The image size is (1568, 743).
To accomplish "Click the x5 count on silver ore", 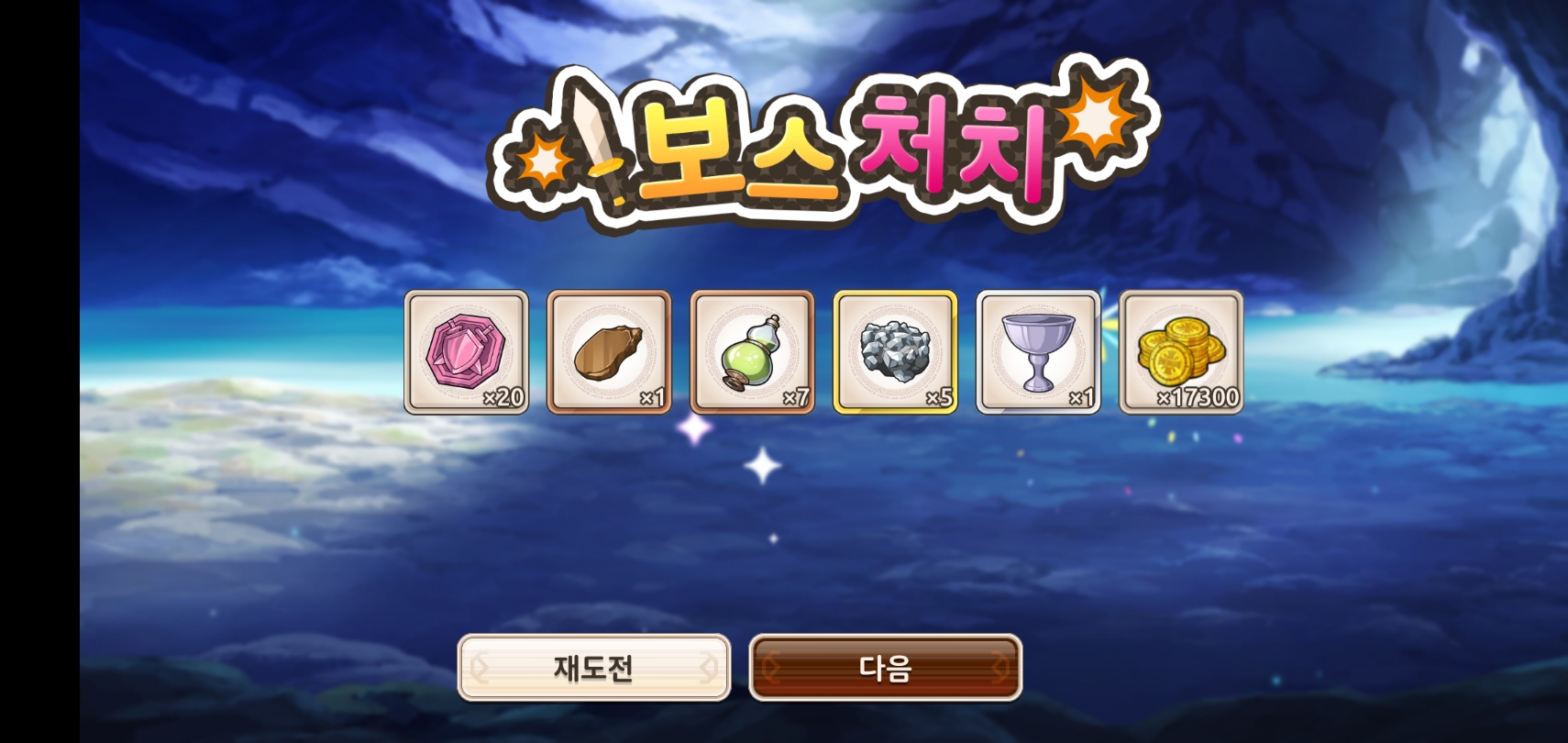I will coord(940,397).
